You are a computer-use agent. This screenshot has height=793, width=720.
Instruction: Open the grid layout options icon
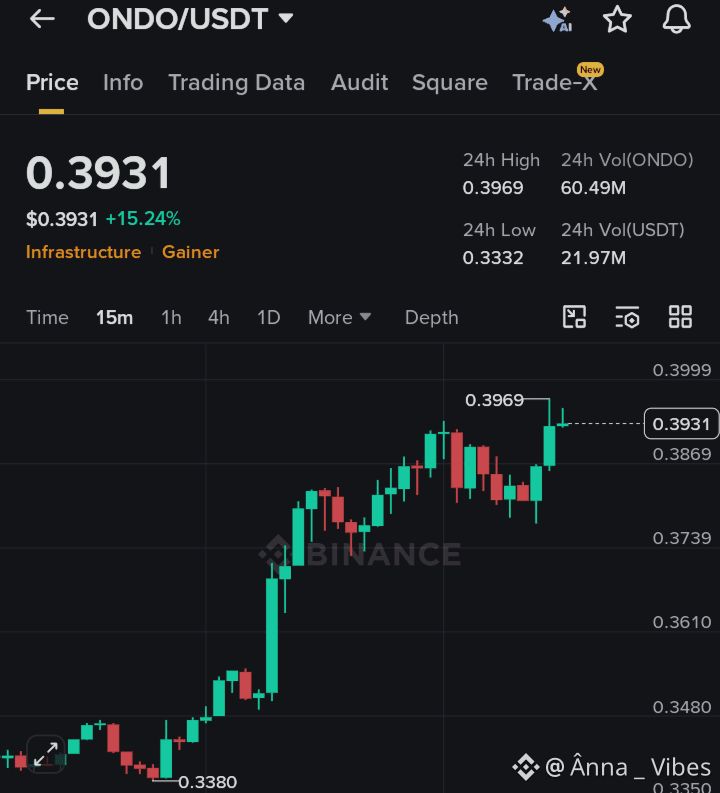tap(680, 317)
